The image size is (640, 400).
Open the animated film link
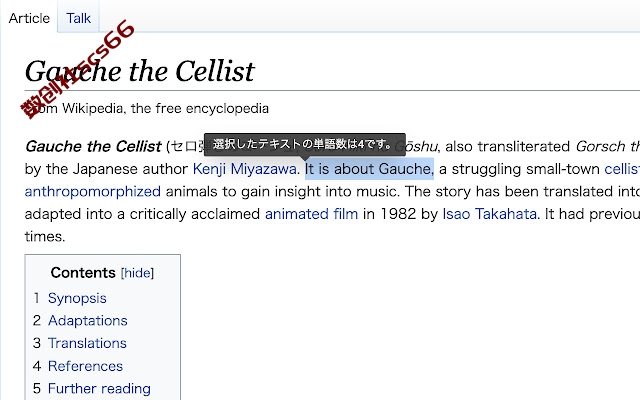click(311, 214)
